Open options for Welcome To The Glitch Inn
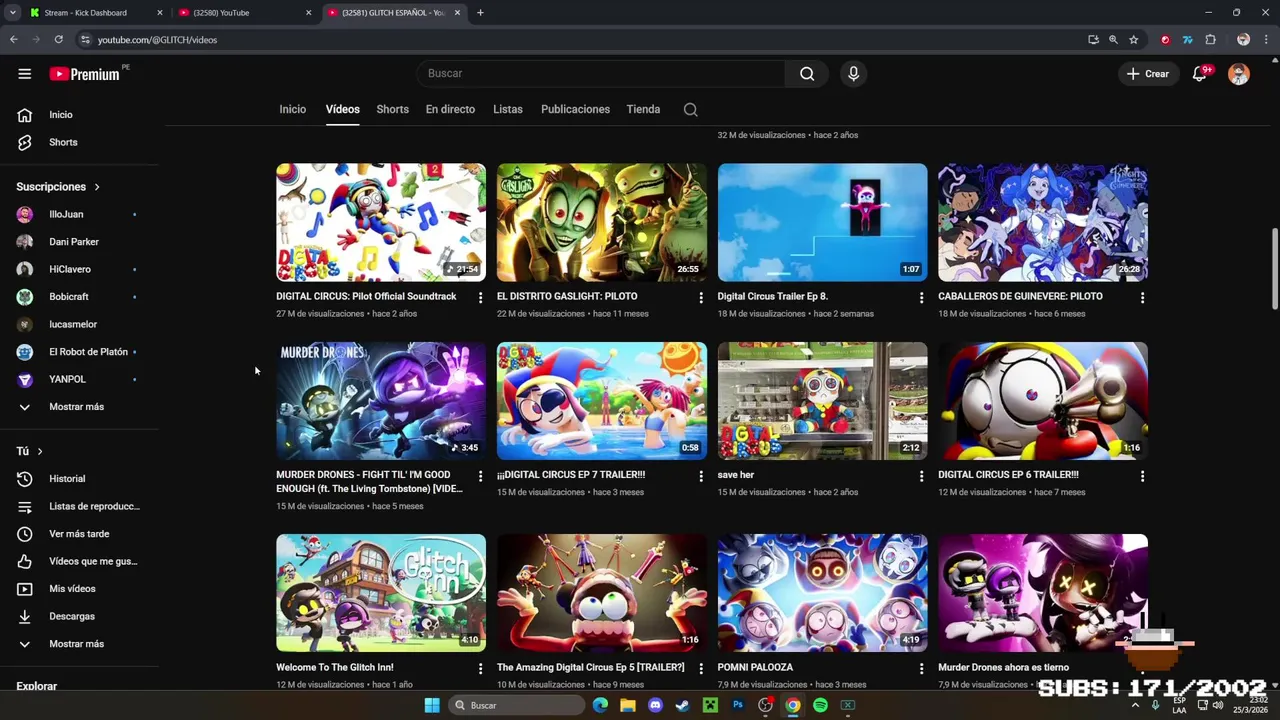 480,669
